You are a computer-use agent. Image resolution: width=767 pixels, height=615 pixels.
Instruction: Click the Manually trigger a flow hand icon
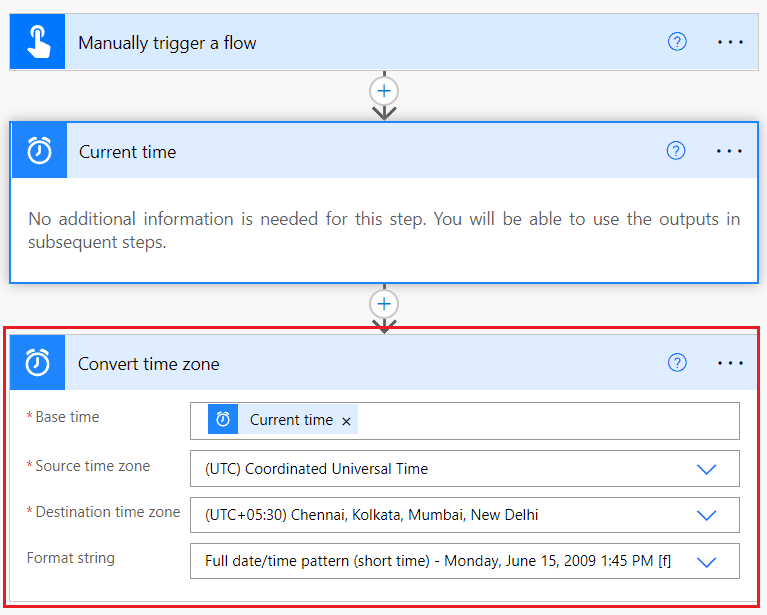38,42
